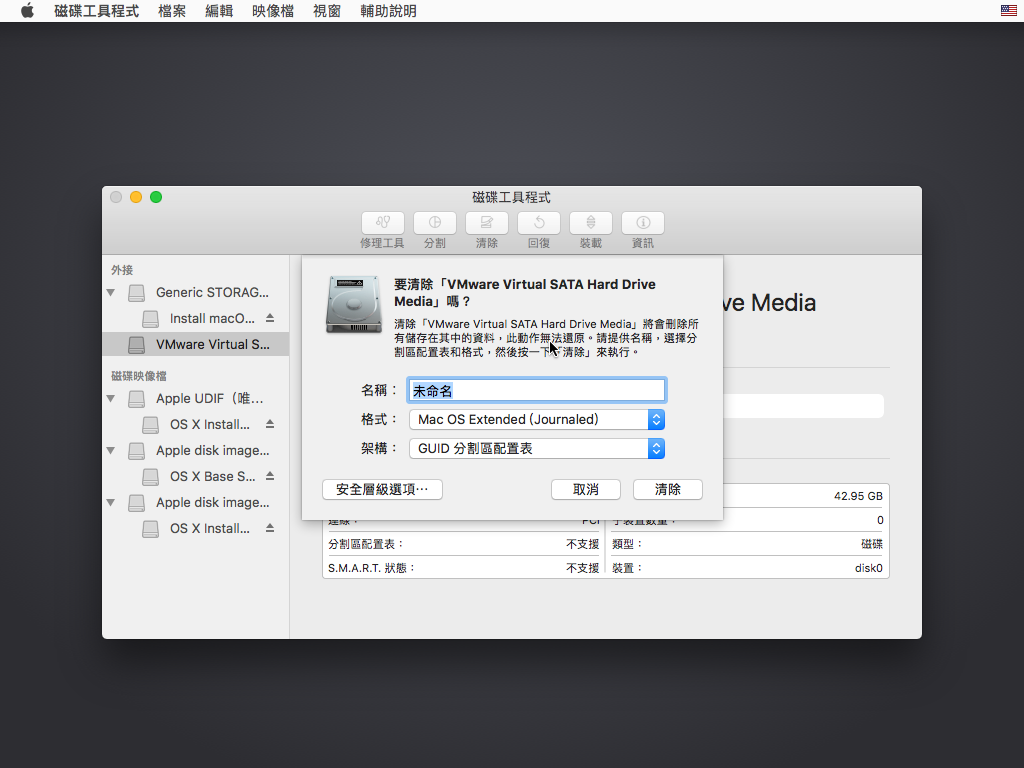Screen dimensions: 1024x768
Task: Collapse the Generic STORAG... disclosure triangle
Action: 111,293
